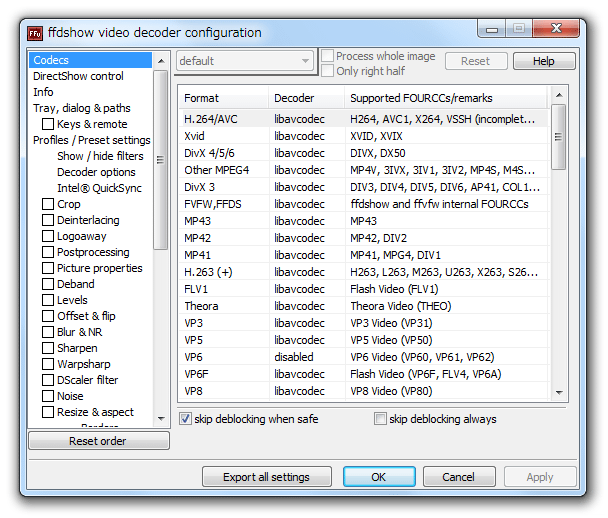Viewport: 608px width, 518px height.
Task: Click the Help button
Action: click(x=544, y=61)
